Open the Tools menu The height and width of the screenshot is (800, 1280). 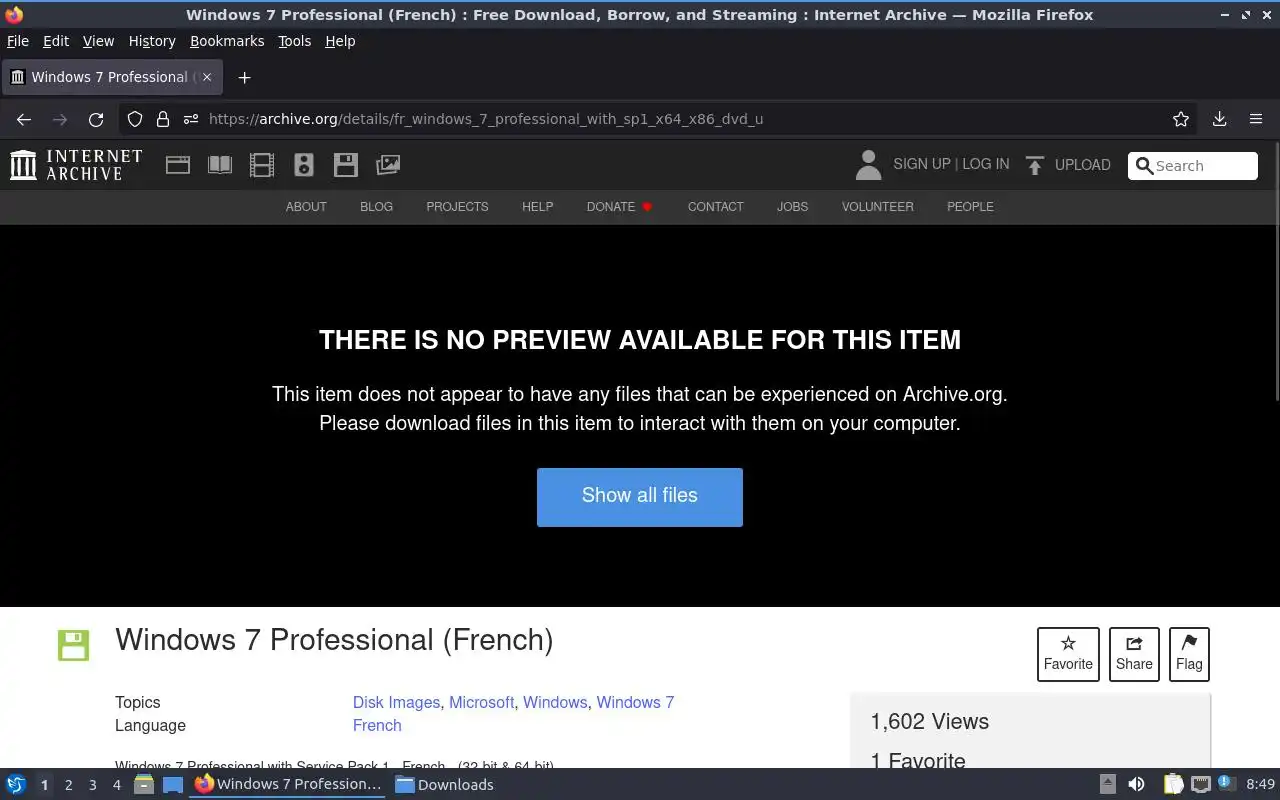click(294, 41)
